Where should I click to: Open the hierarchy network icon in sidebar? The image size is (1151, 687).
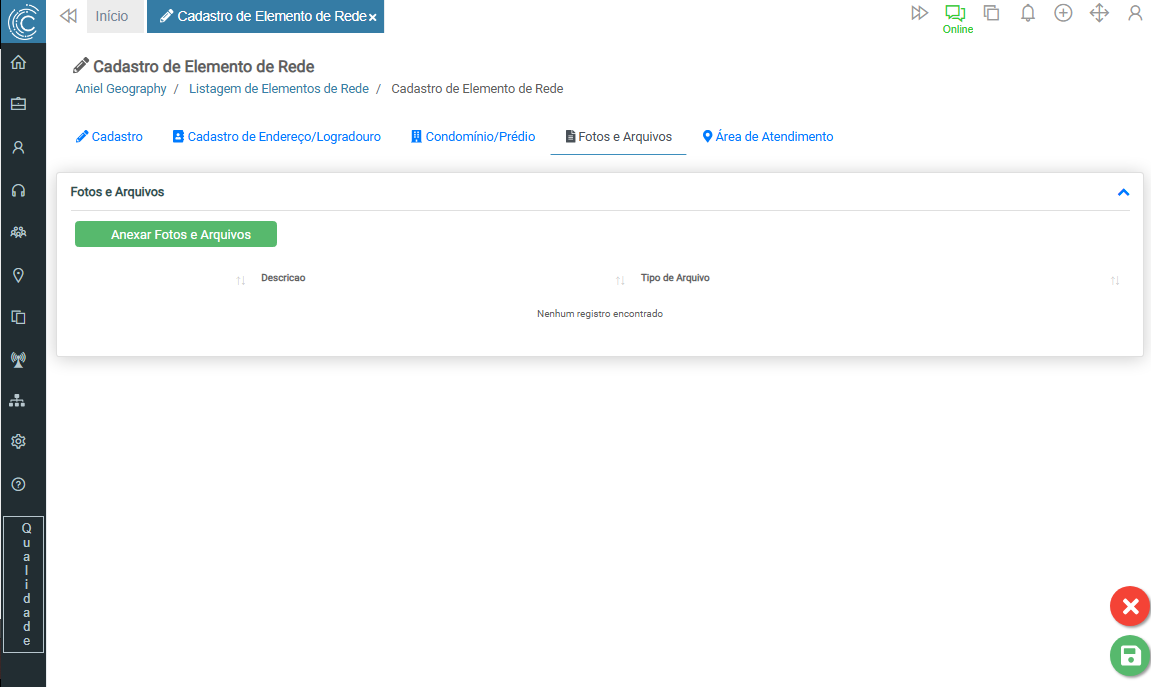(18, 400)
